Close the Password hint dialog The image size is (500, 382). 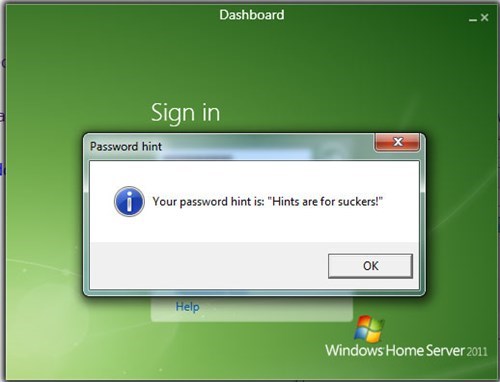[397, 142]
